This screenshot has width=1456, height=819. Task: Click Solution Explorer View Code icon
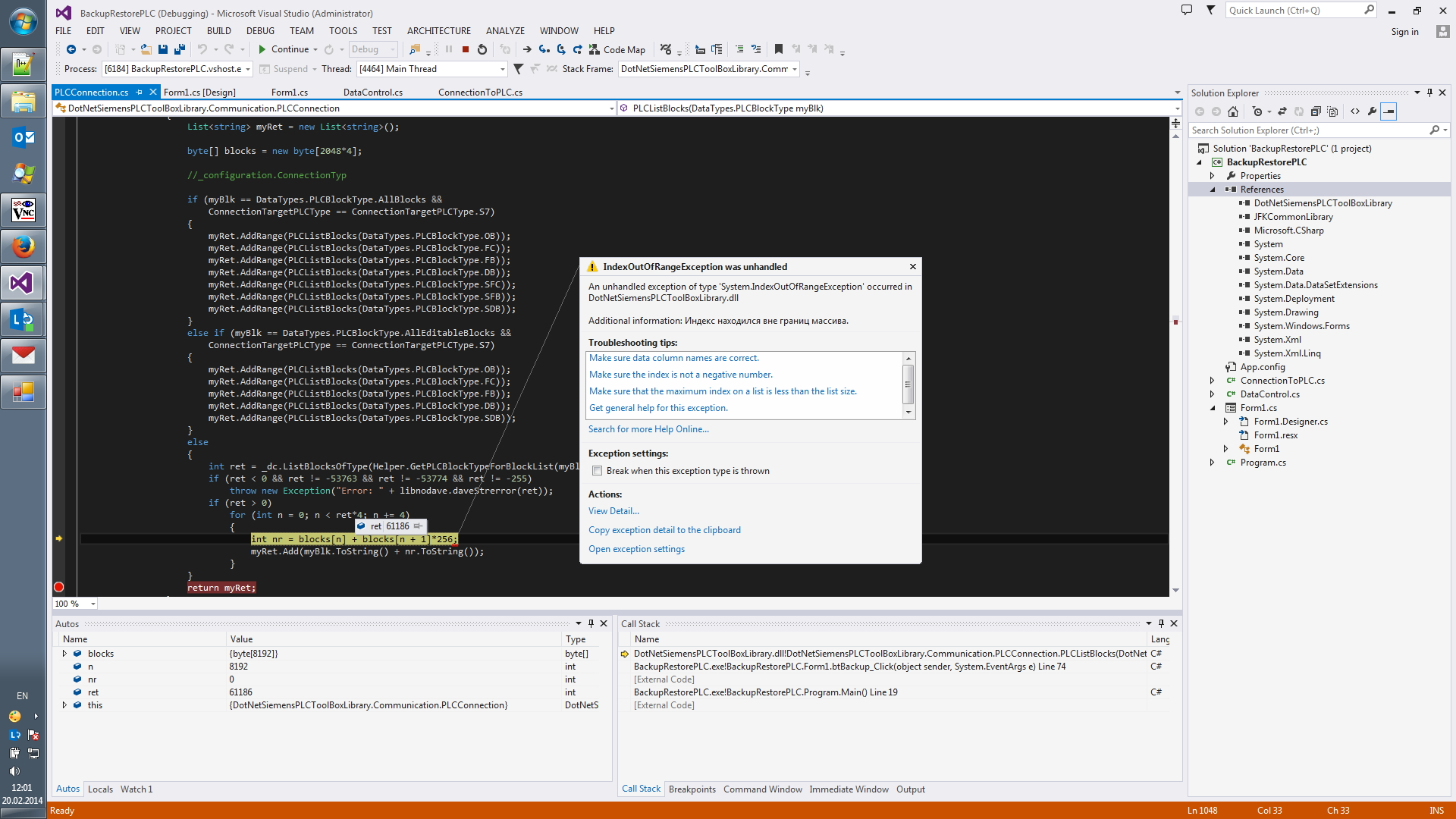1355,111
